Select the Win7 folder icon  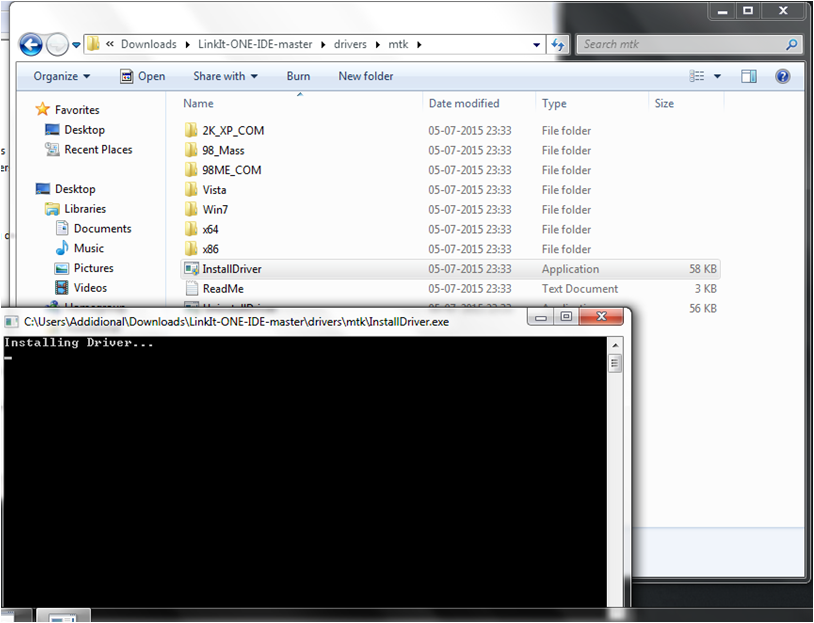pos(191,209)
